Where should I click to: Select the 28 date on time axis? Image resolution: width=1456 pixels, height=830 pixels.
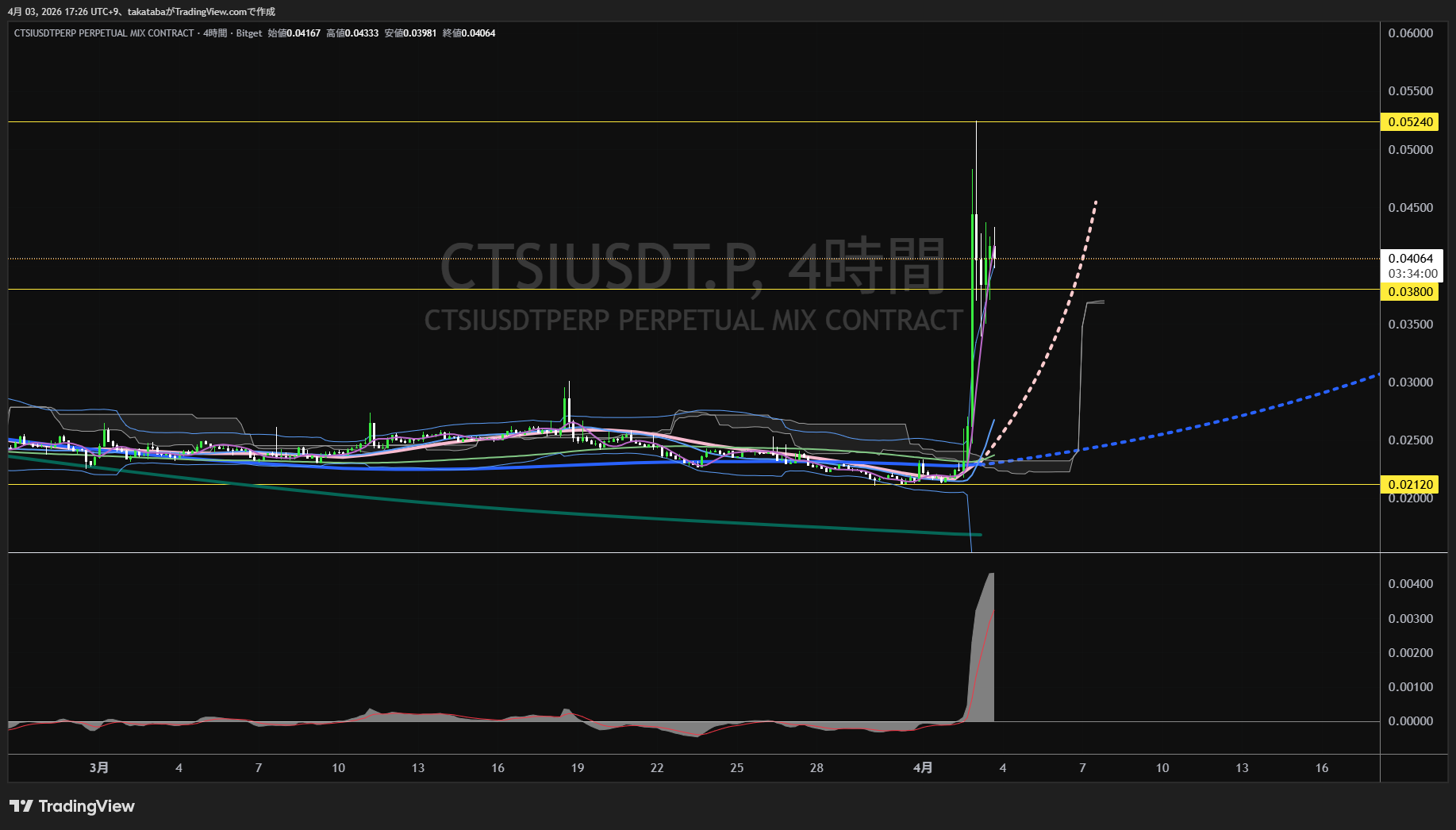click(816, 767)
